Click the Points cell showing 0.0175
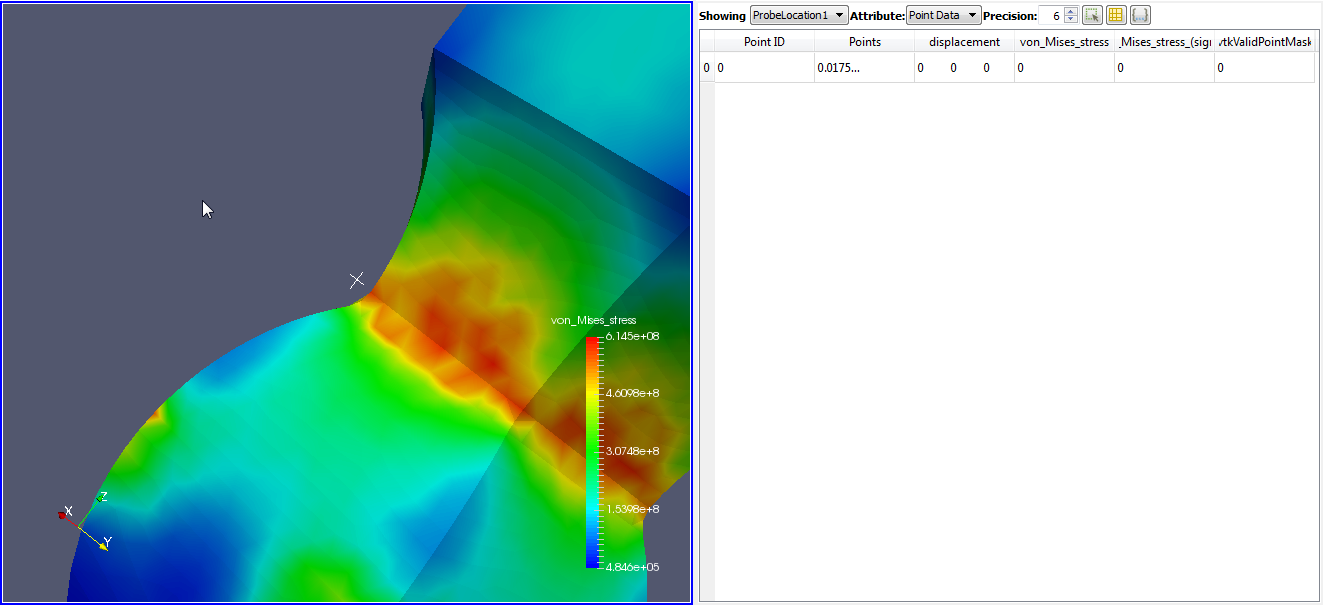Viewport: 1323px width, 605px height. pos(864,68)
